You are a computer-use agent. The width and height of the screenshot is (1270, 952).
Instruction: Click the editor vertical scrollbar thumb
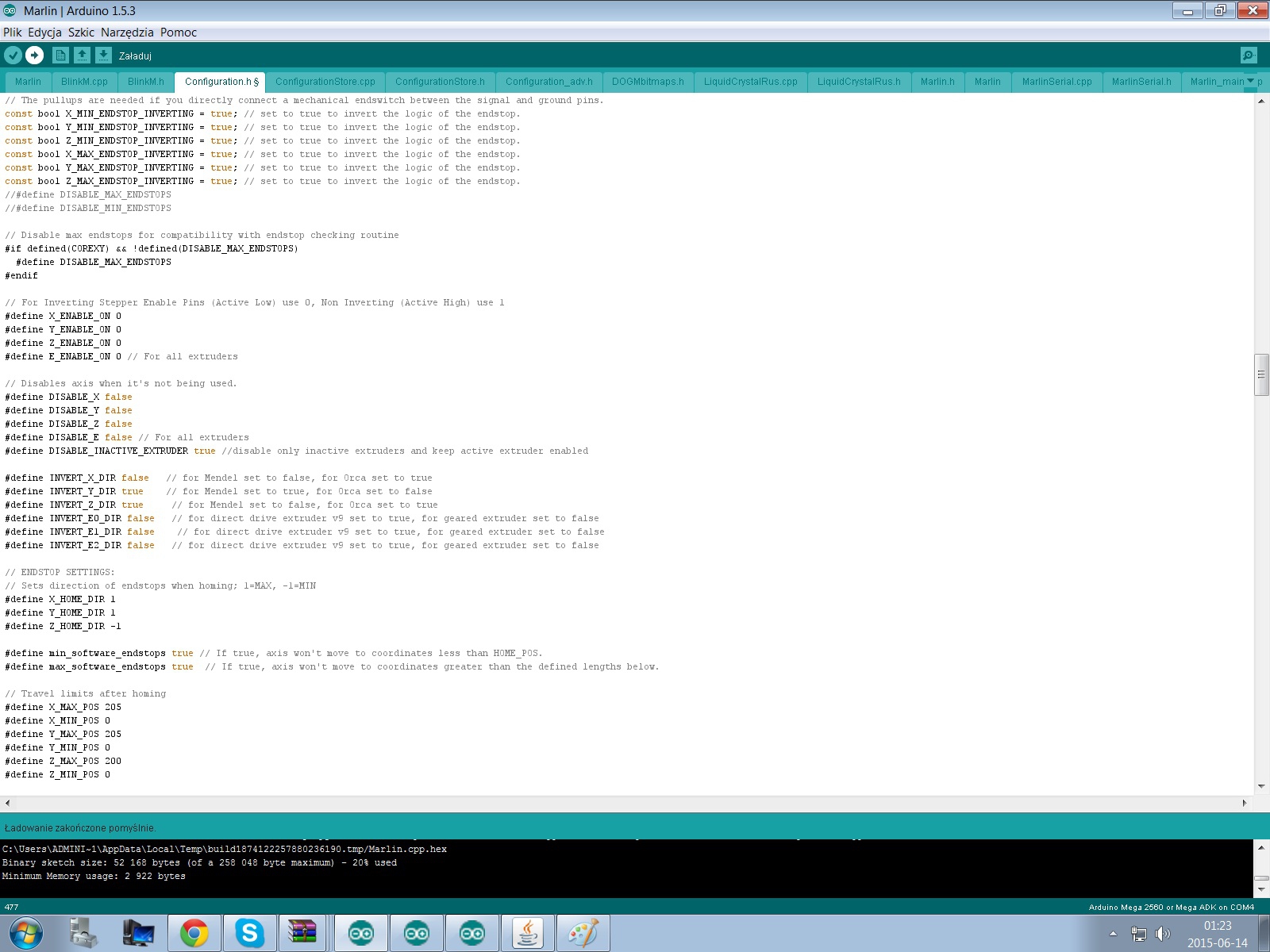(x=1261, y=375)
